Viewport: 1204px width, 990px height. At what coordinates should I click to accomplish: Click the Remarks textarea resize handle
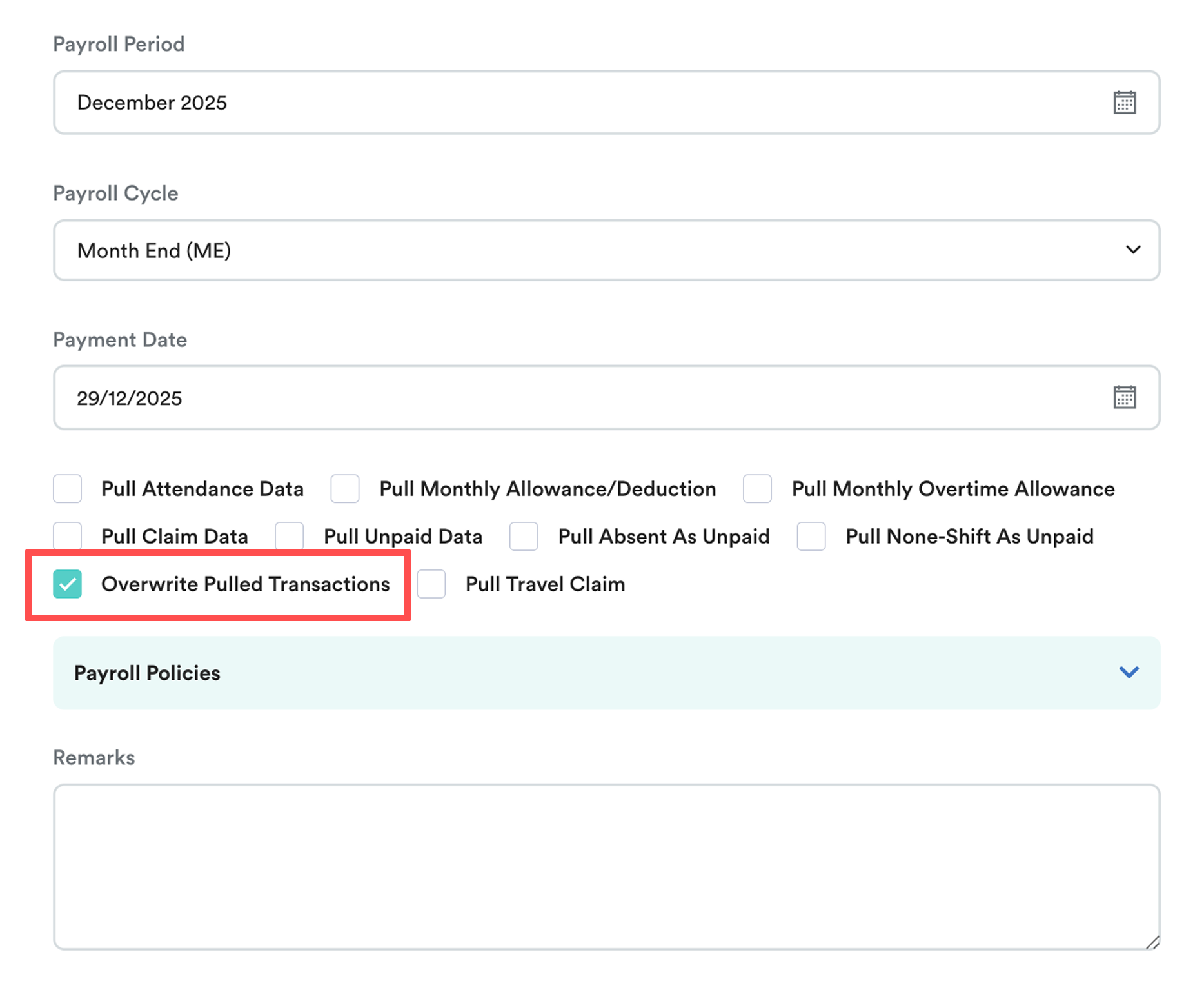coord(1152,942)
